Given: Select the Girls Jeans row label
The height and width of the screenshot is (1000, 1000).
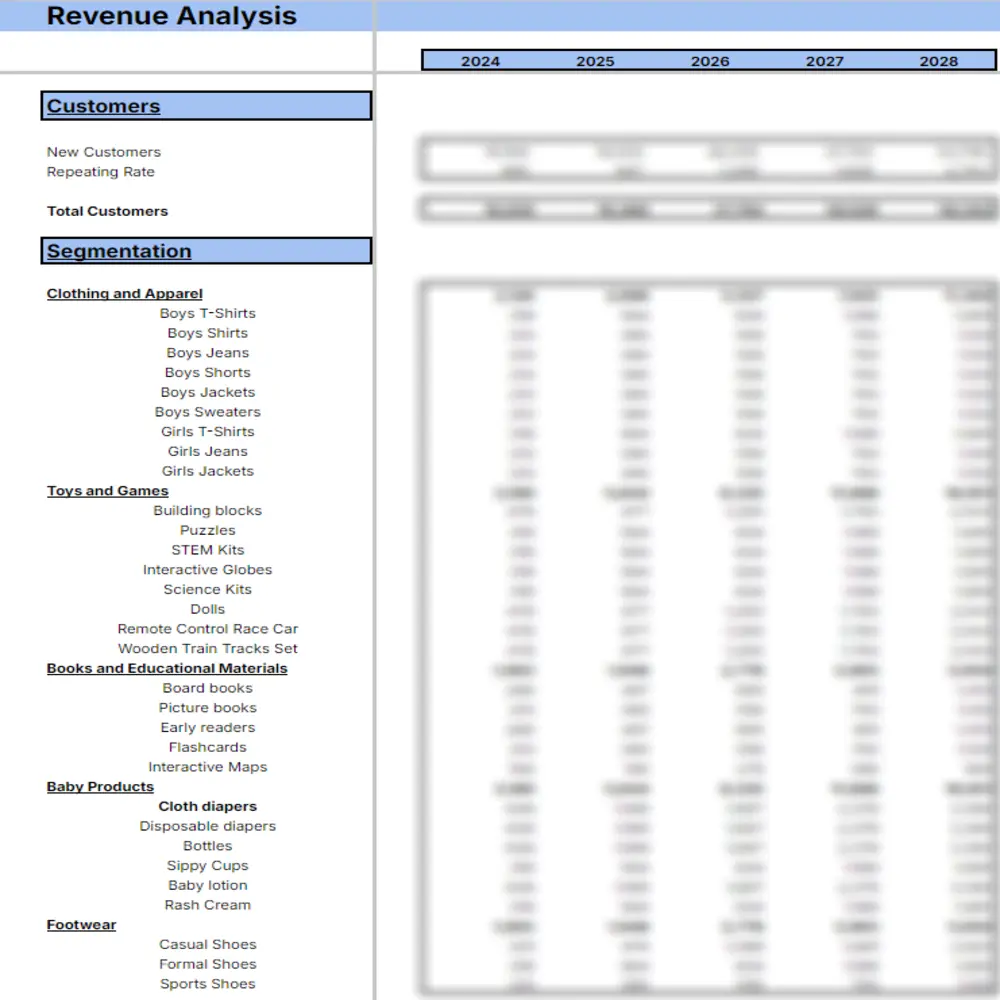Looking at the screenshot, I should click(207, 451).
